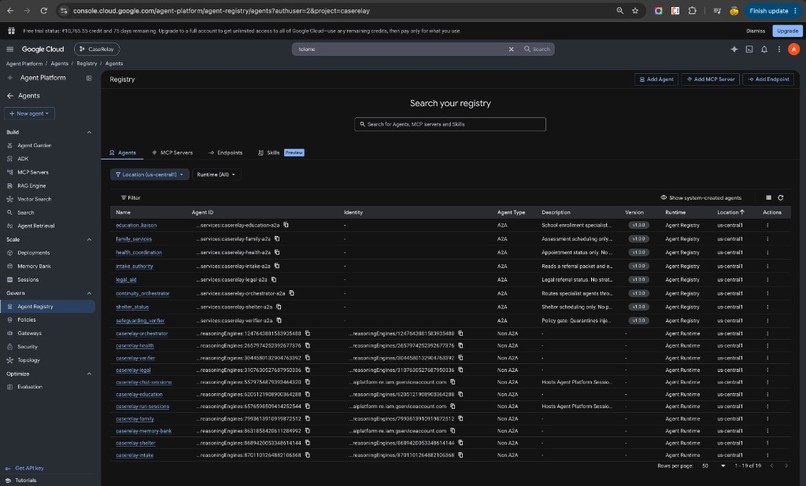Open the caserelay-memory-bank agent link
Viewport: 806px width, 486px height.
[143, 431]
